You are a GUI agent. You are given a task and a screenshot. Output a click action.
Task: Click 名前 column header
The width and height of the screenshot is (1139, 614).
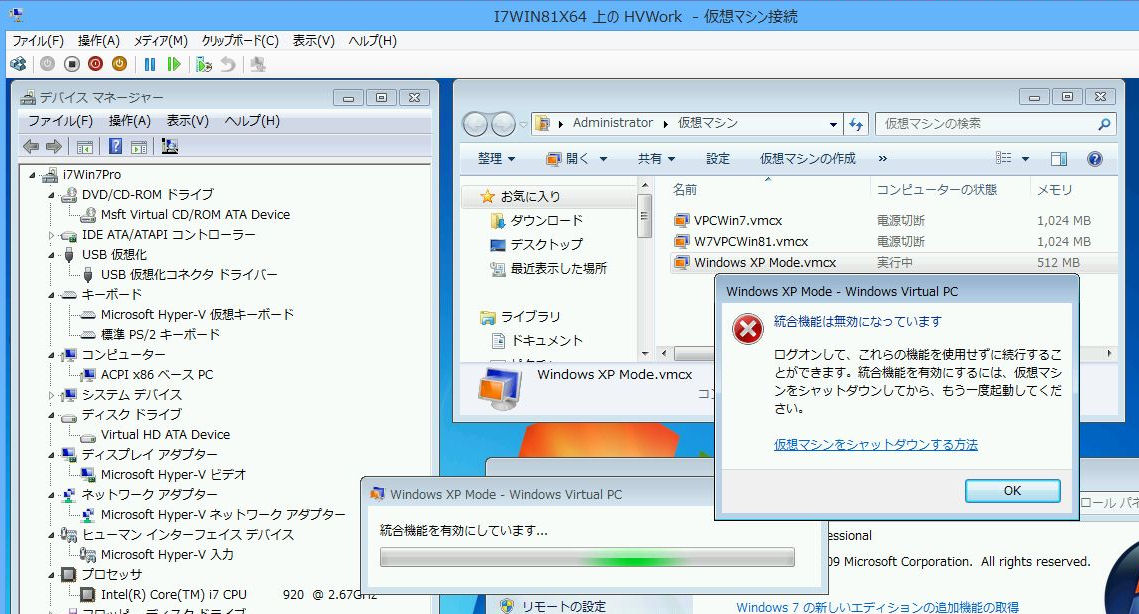coord(685,190)
